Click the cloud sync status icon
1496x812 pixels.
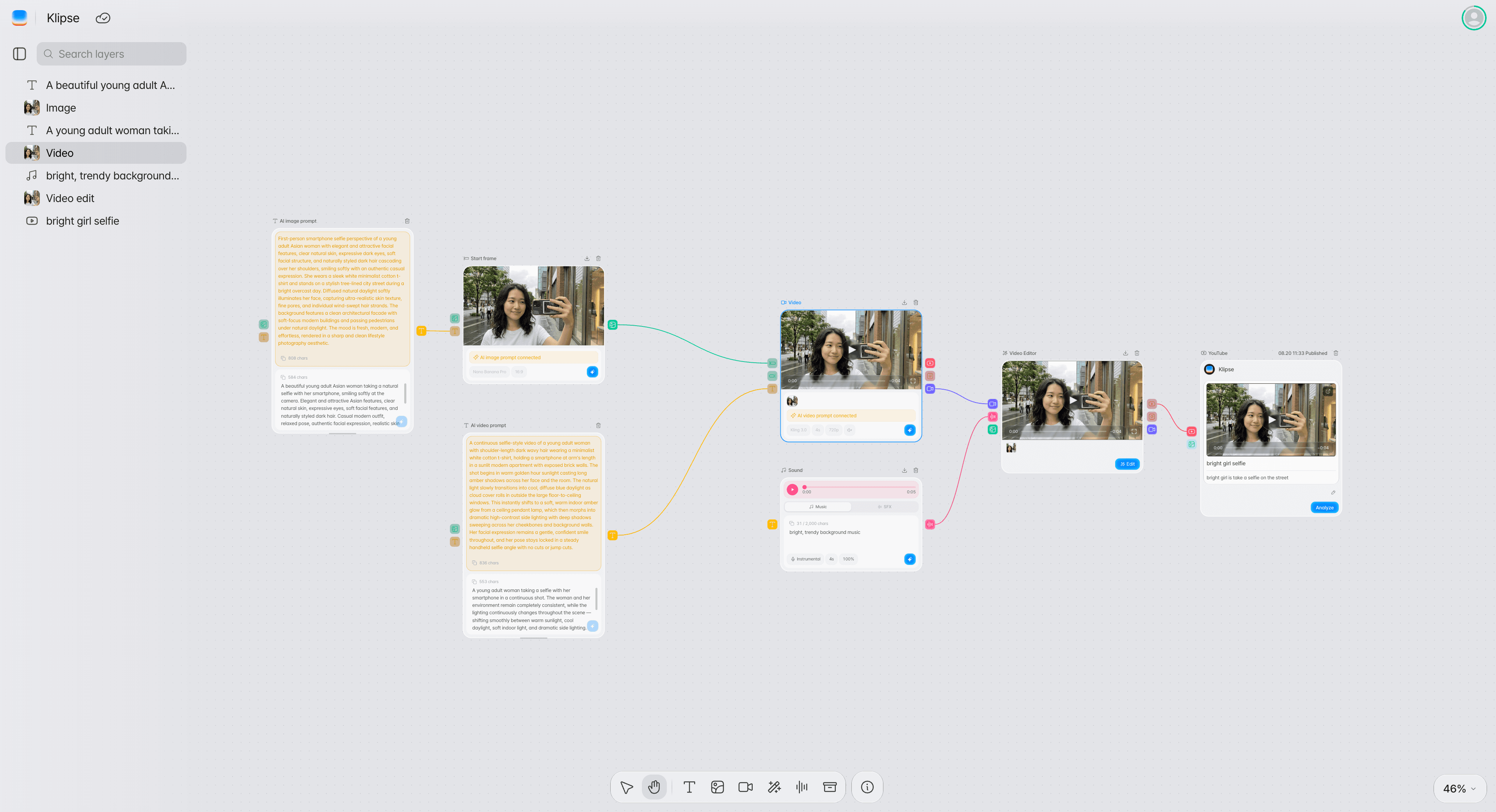click(x=103, y=18)
